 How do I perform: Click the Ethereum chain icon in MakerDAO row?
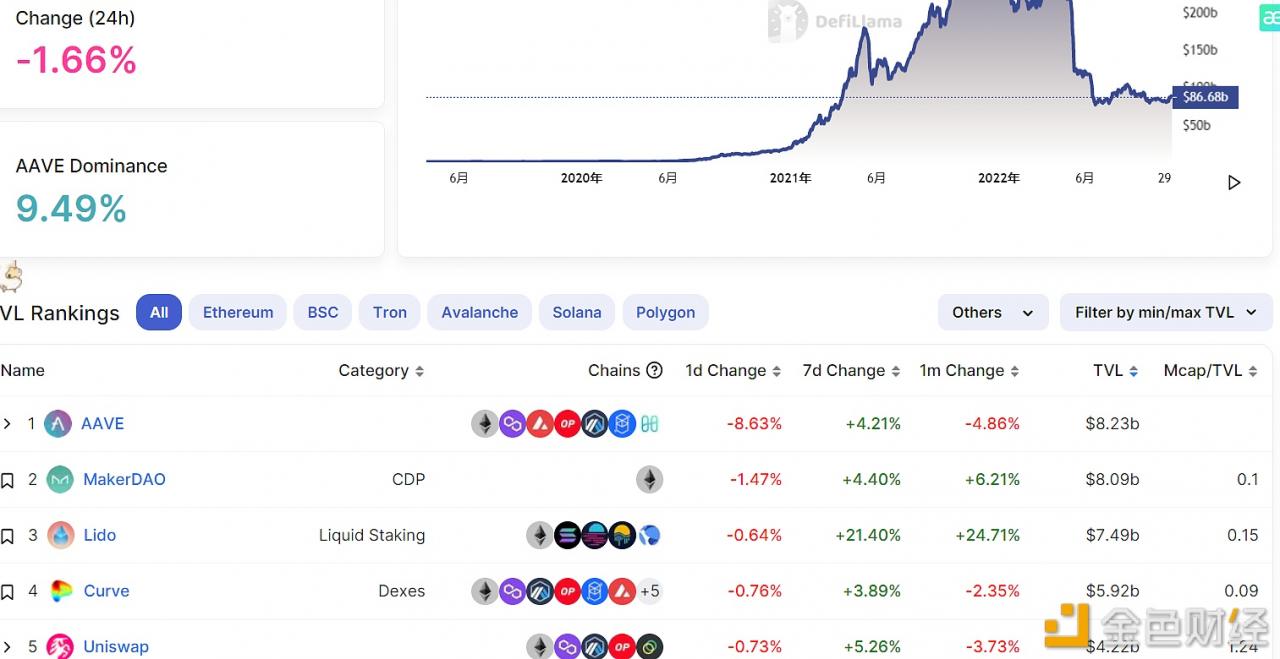click(x=650, y=479)
